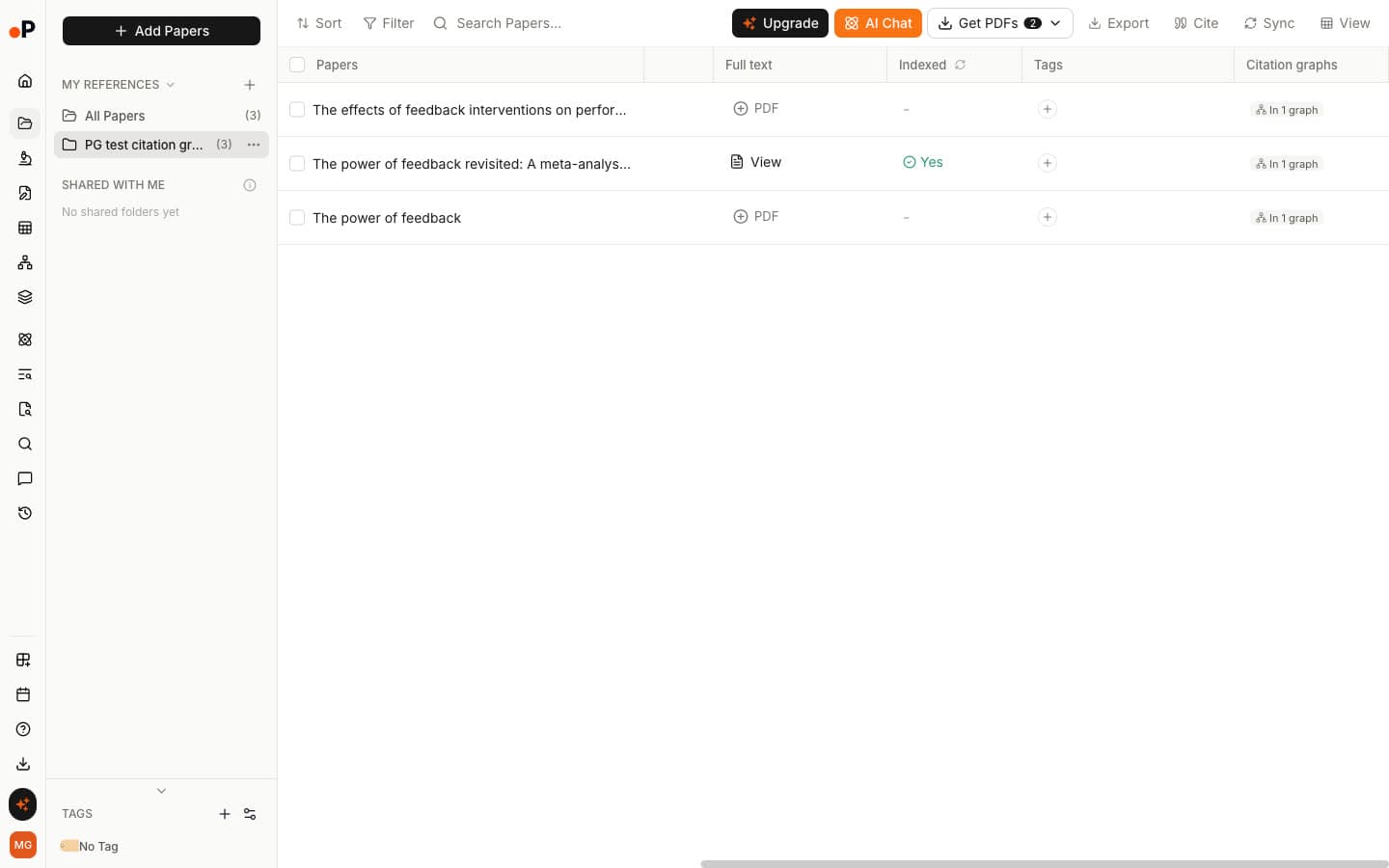The image size is (1389, 868).
Task: Open the microscope research icon in sidebar
Action: pos(25,158)
